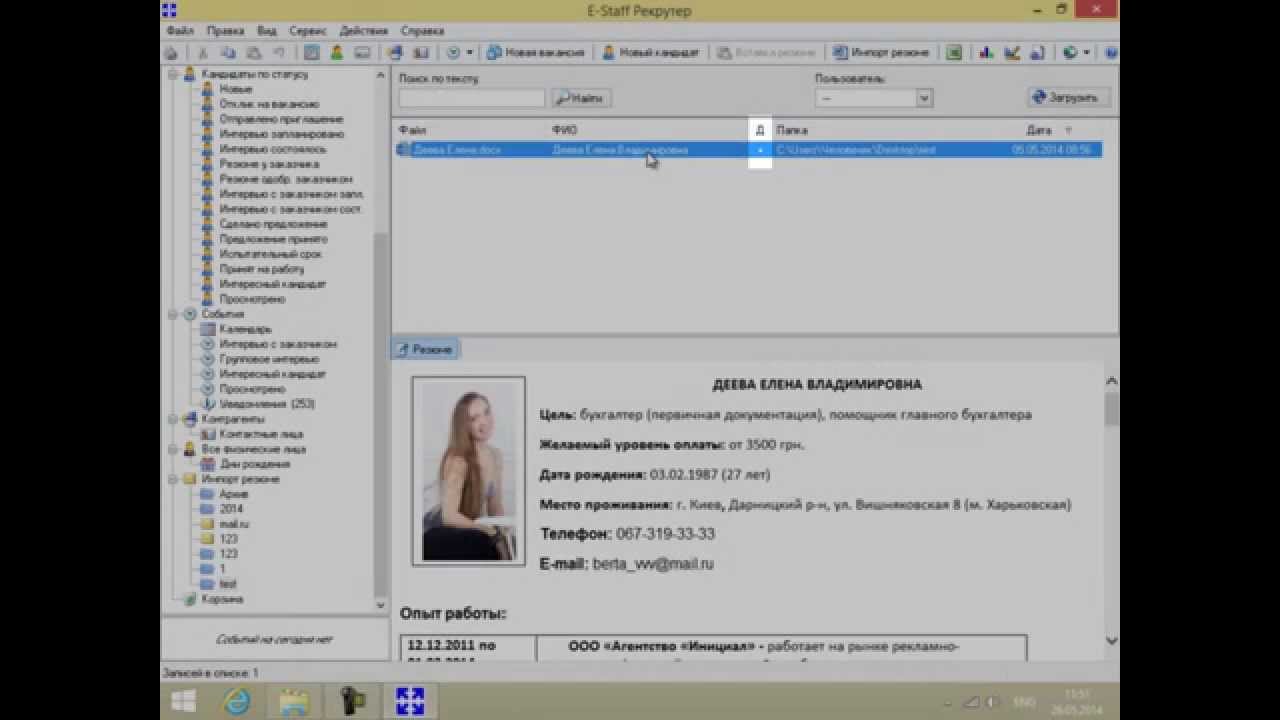Click the Windows Start button
The width and height of the screenshot is (1280, 720).
183,701
